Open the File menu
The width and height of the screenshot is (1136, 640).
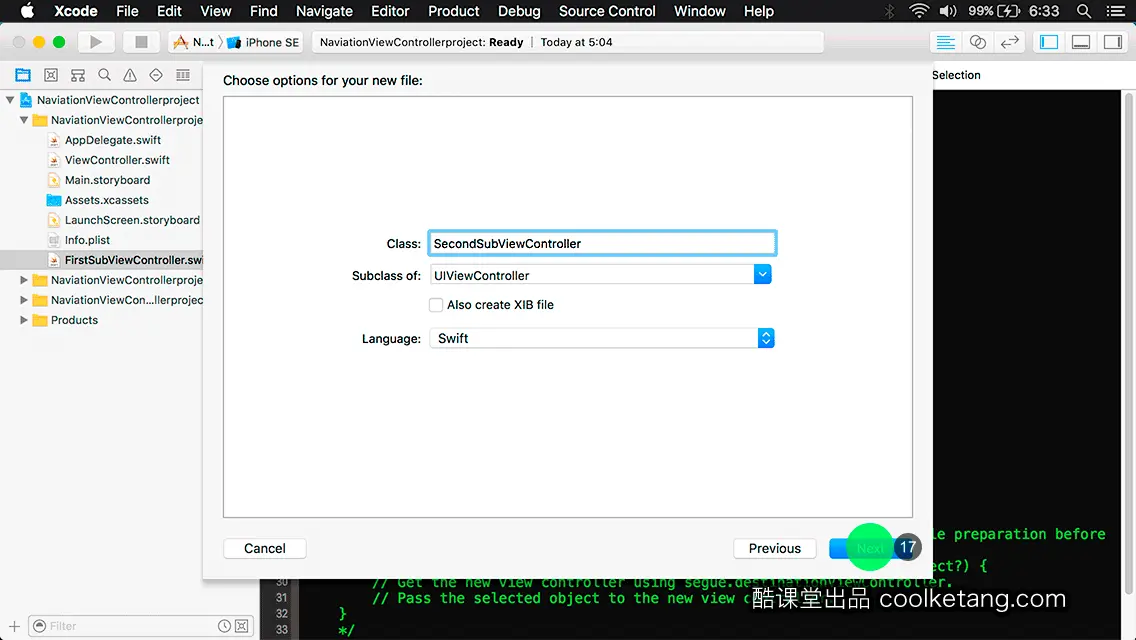tap(127, 11)
